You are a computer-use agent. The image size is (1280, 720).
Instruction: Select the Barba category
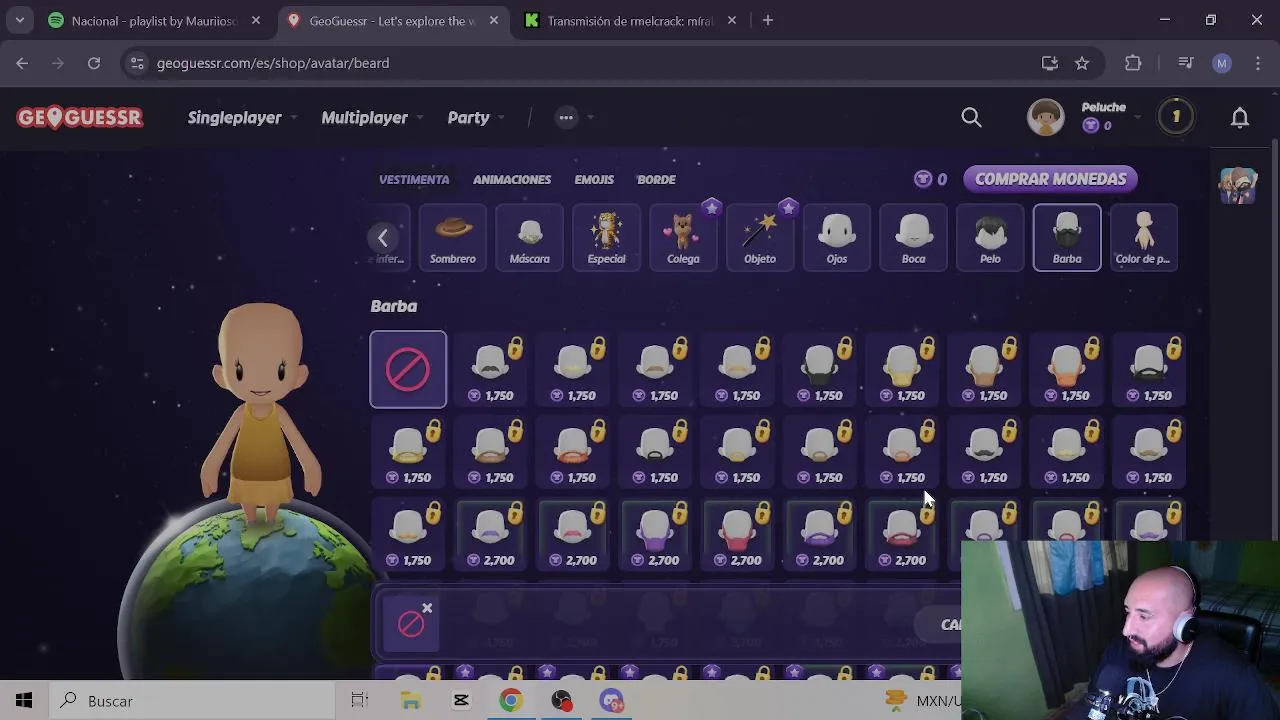point(1067,237)
